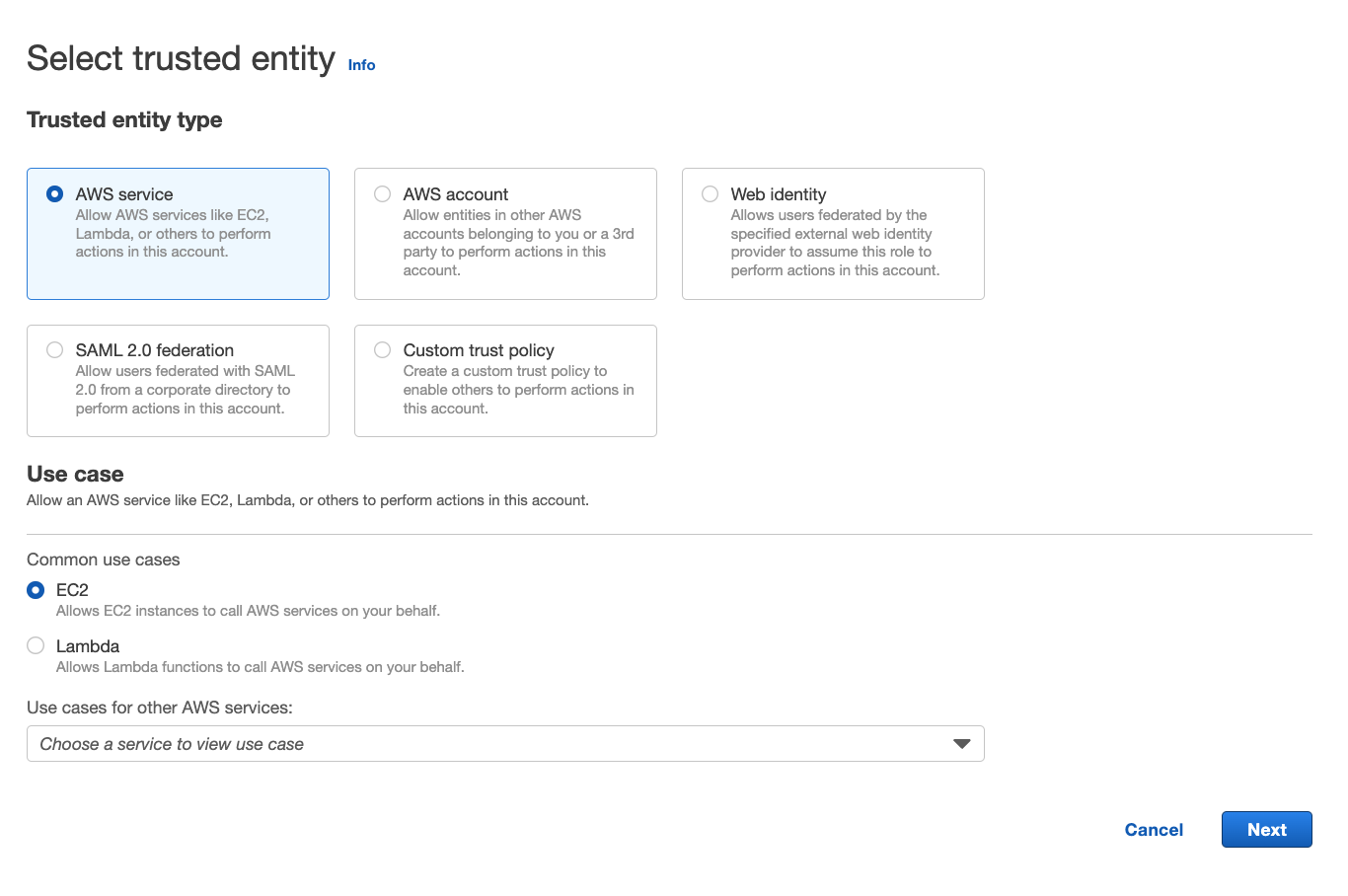
Task: Open the 'Choose a service' dropdown
Action: pyautogui.click(x=505, y=744)
